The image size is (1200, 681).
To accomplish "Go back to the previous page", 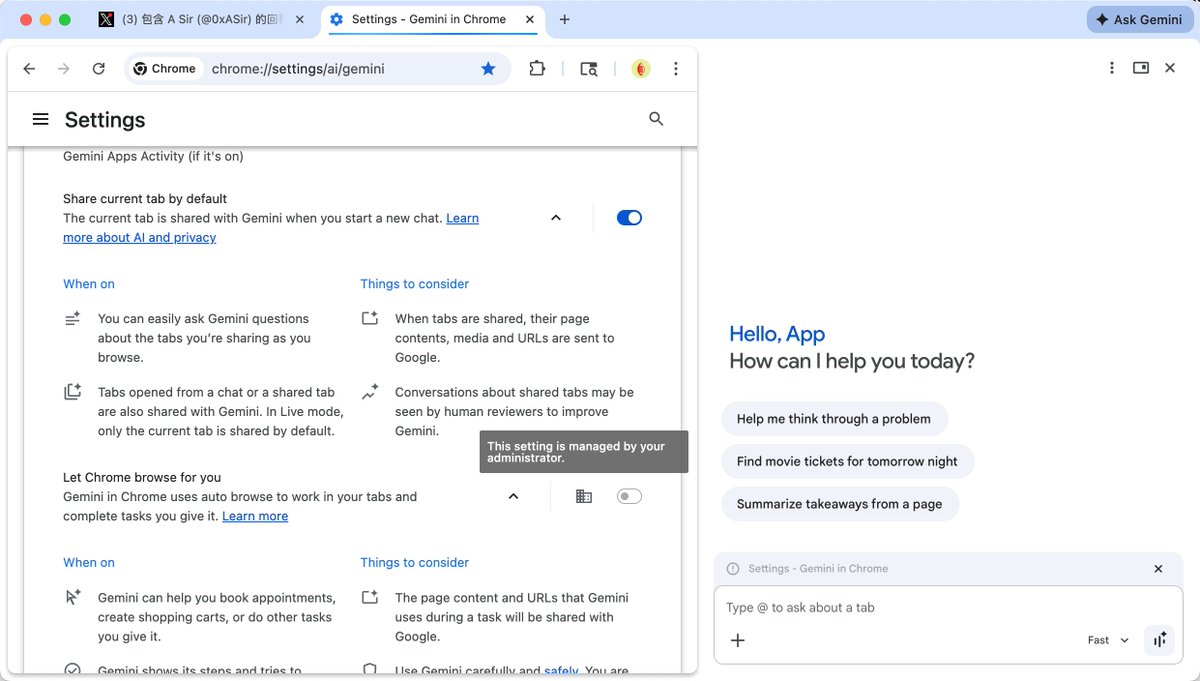I will (x=29, y=69).
